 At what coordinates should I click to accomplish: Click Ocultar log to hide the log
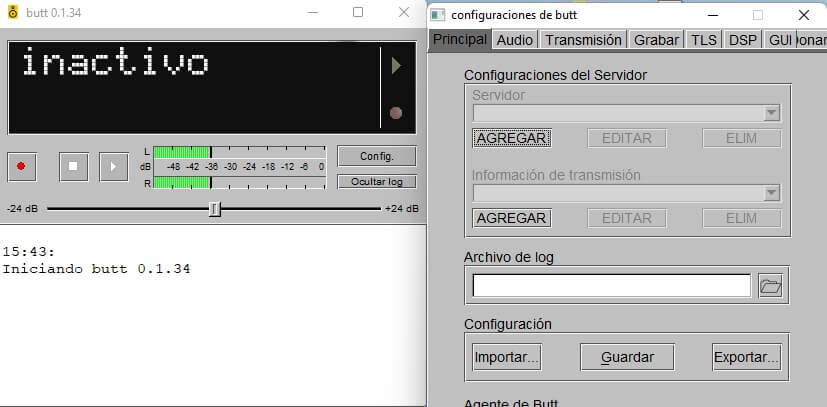pos(377,182)
